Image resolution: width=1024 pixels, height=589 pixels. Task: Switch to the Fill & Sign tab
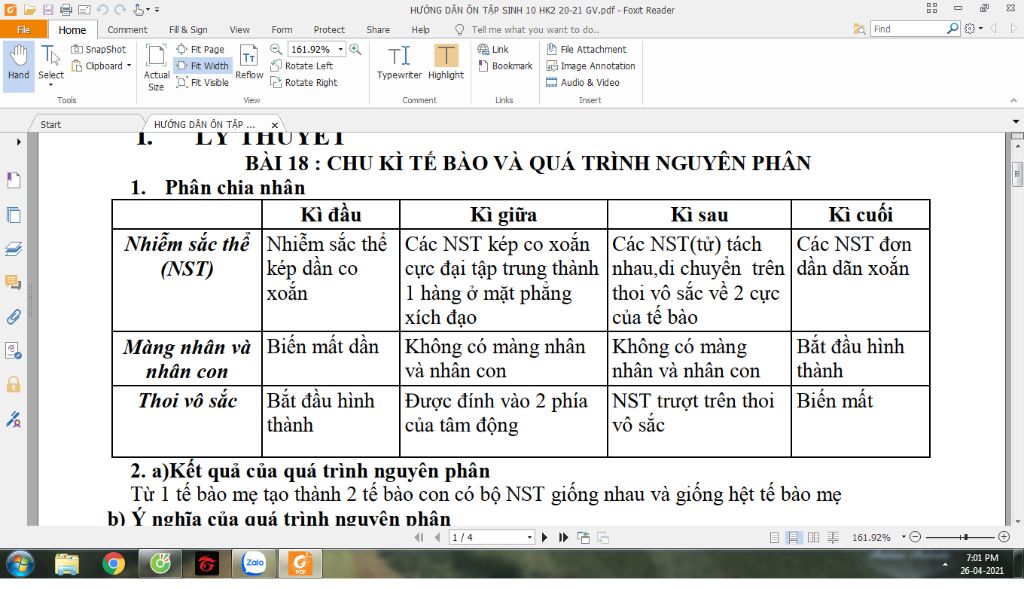188,29
